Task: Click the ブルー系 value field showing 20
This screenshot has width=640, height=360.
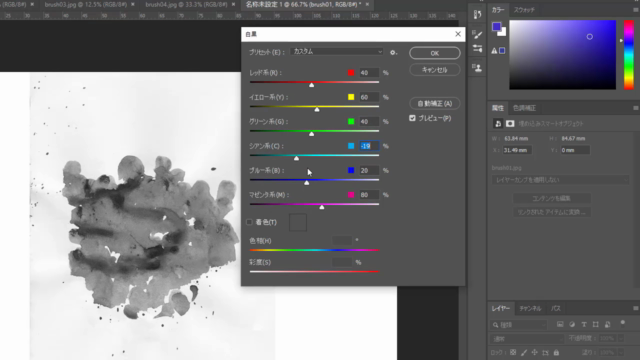Action: coord(369,170)
